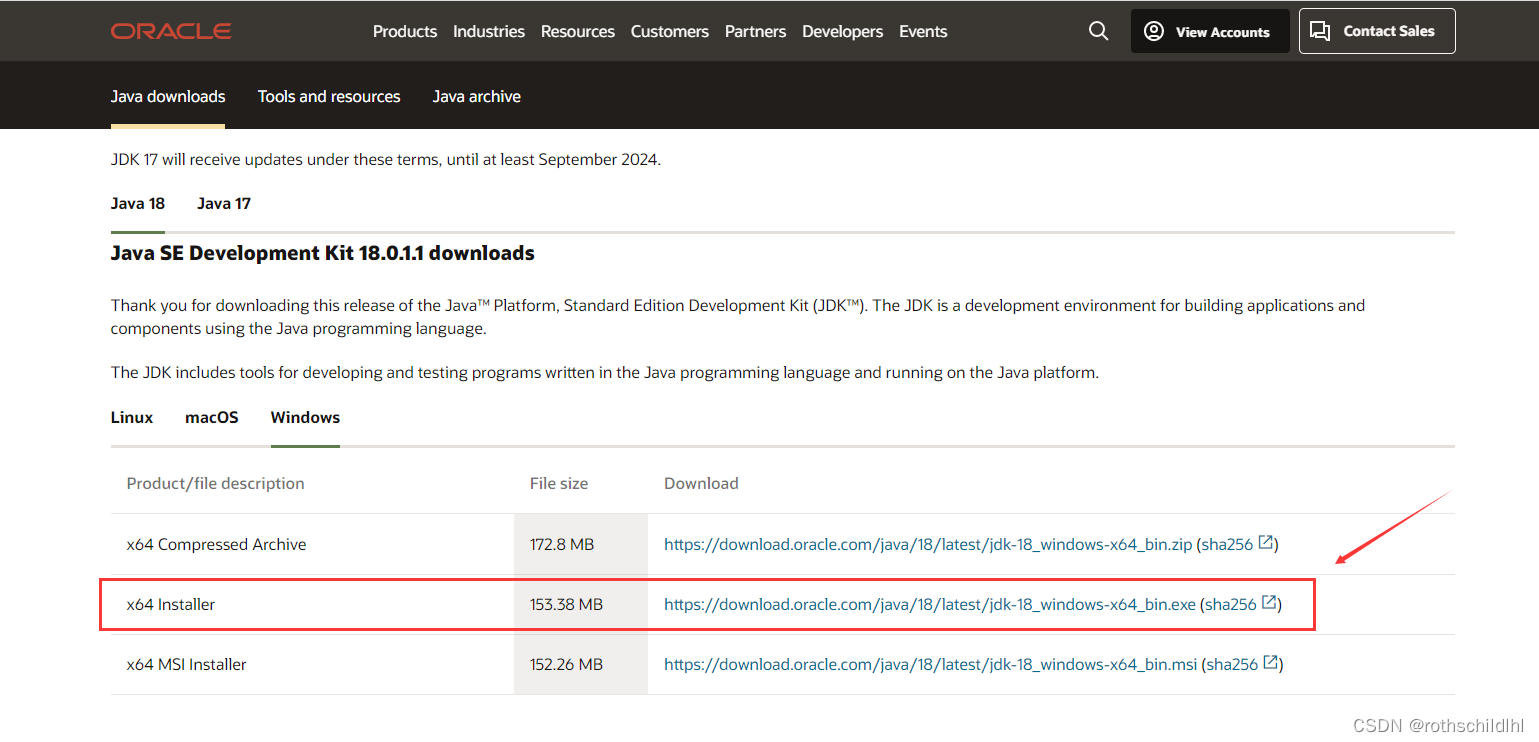Image resolution: width=1539 pixels, height=742 pixels.
Task: Open the Developers menu
Action: tap(843, 31)
